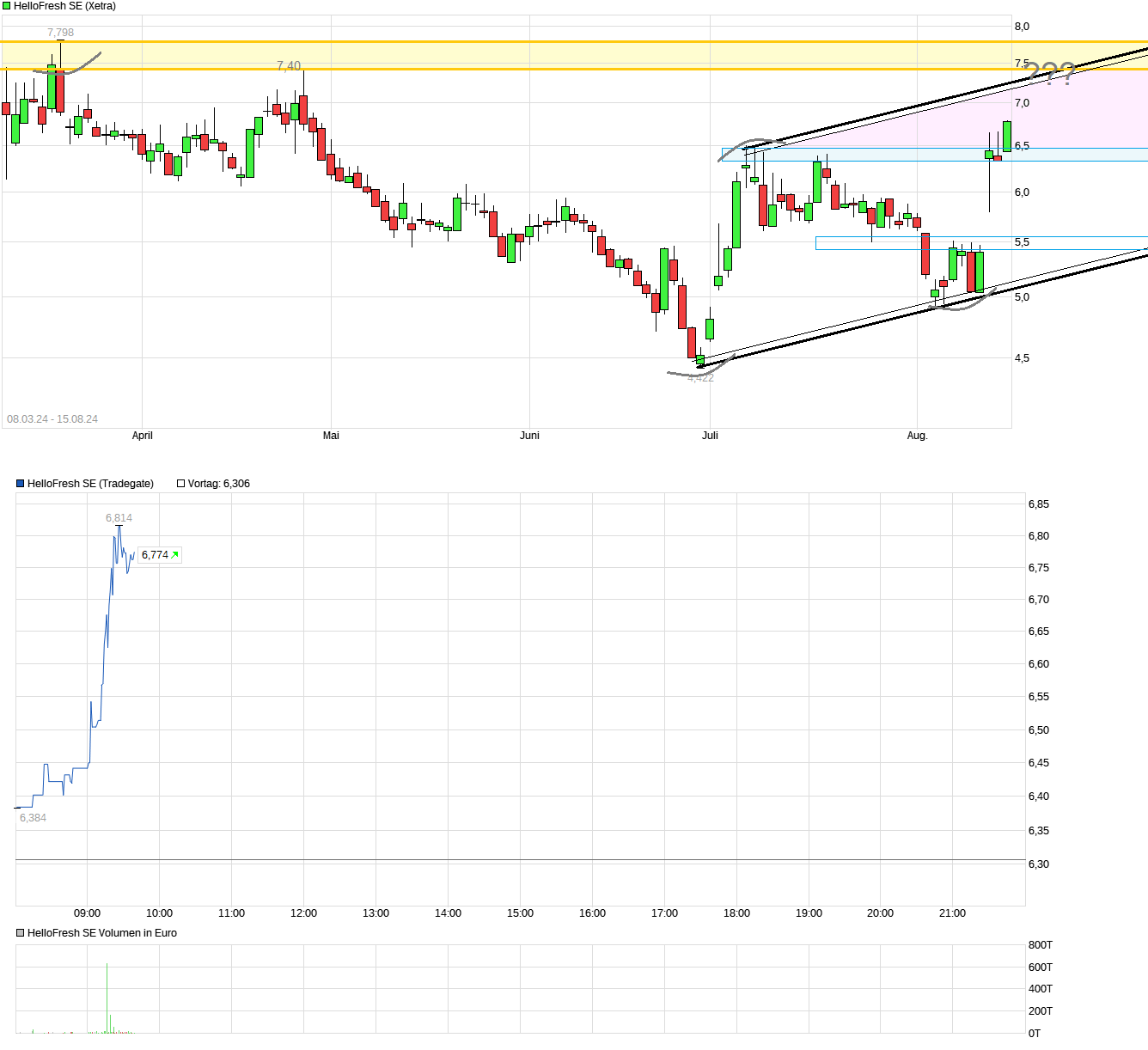Screen dimensions: 1148x1050
Task: Click the Vortag: 6,306 label text
Action: click(x=218, y=484)
